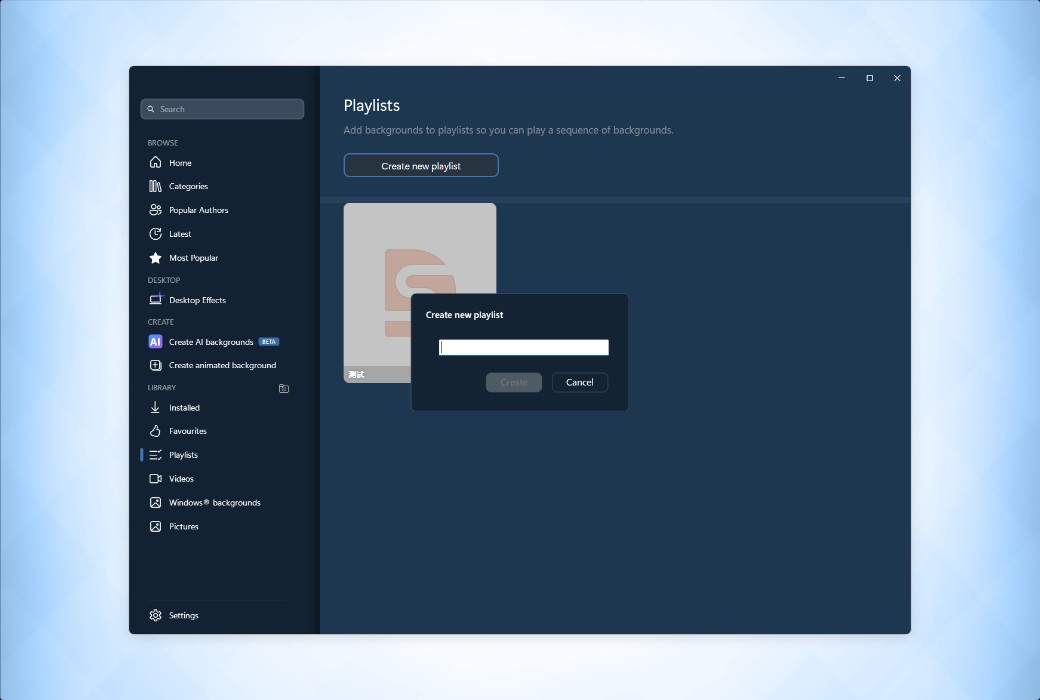Open Popular Authors label
The image size is (1040, 700).
click(198, 210)
